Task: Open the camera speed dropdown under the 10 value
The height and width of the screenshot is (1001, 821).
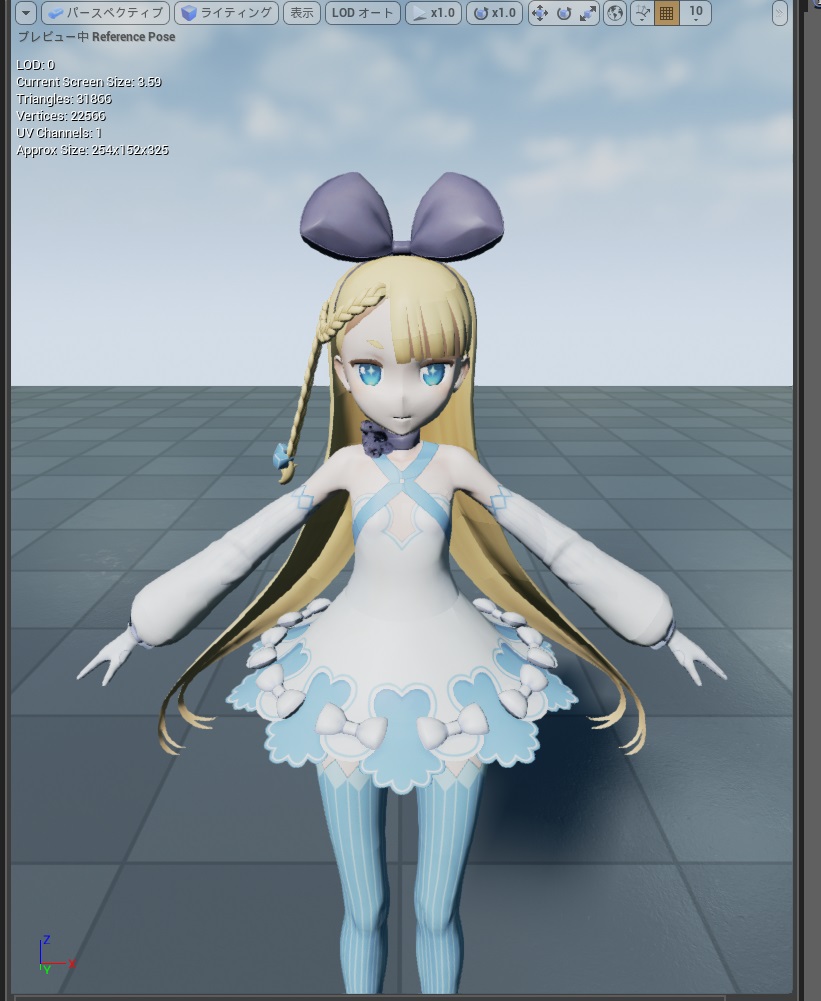Action: pyautogui.click(x=696, y=20)
